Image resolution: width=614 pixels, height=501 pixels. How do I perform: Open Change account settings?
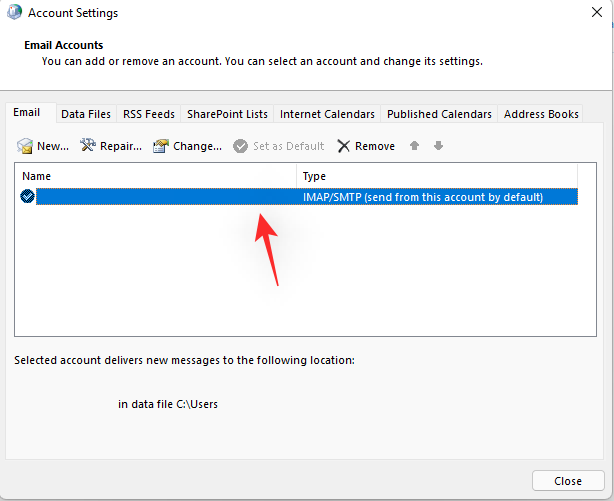(160, 146)
